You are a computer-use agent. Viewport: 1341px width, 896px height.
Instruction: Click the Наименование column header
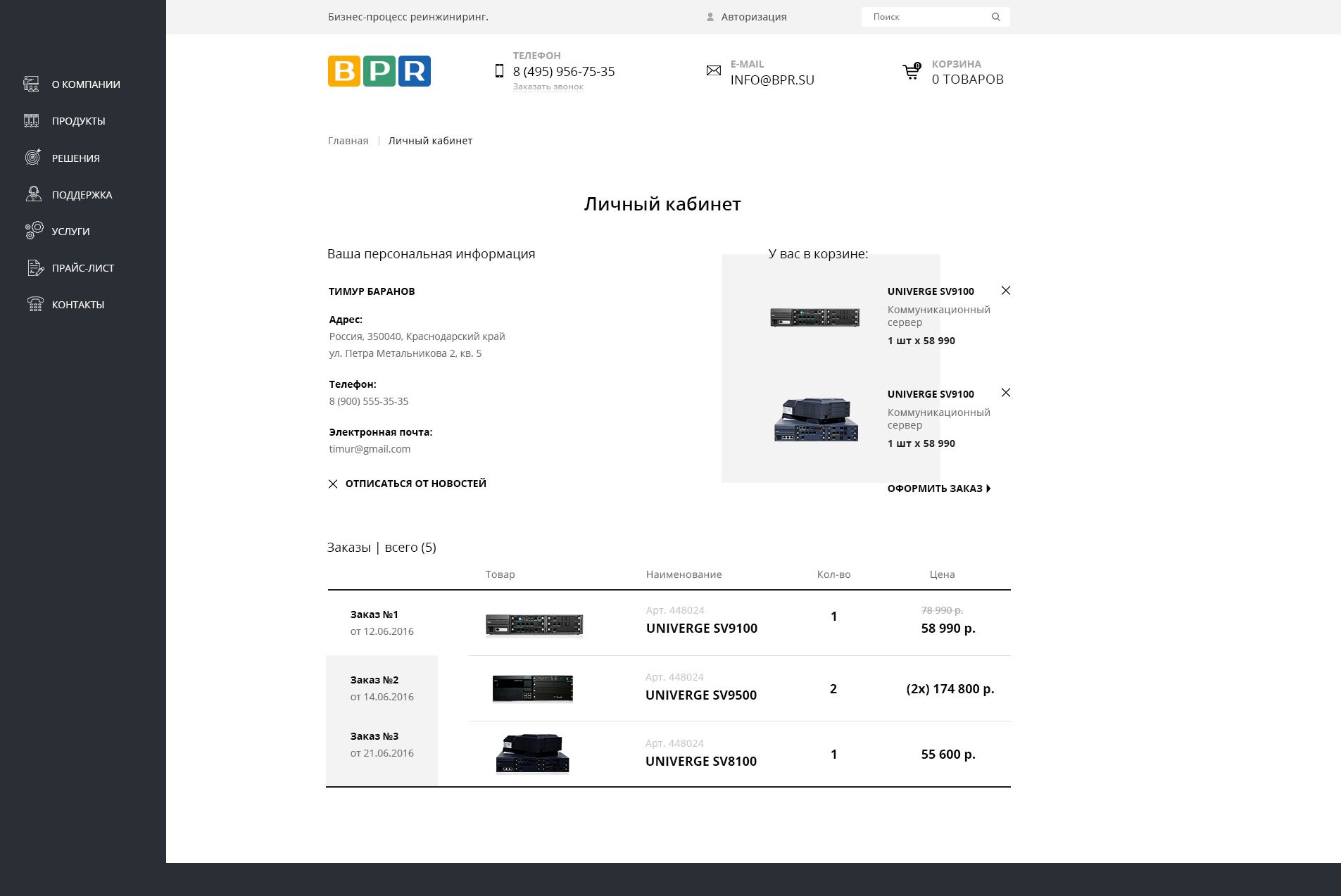[x=684, y=574]
